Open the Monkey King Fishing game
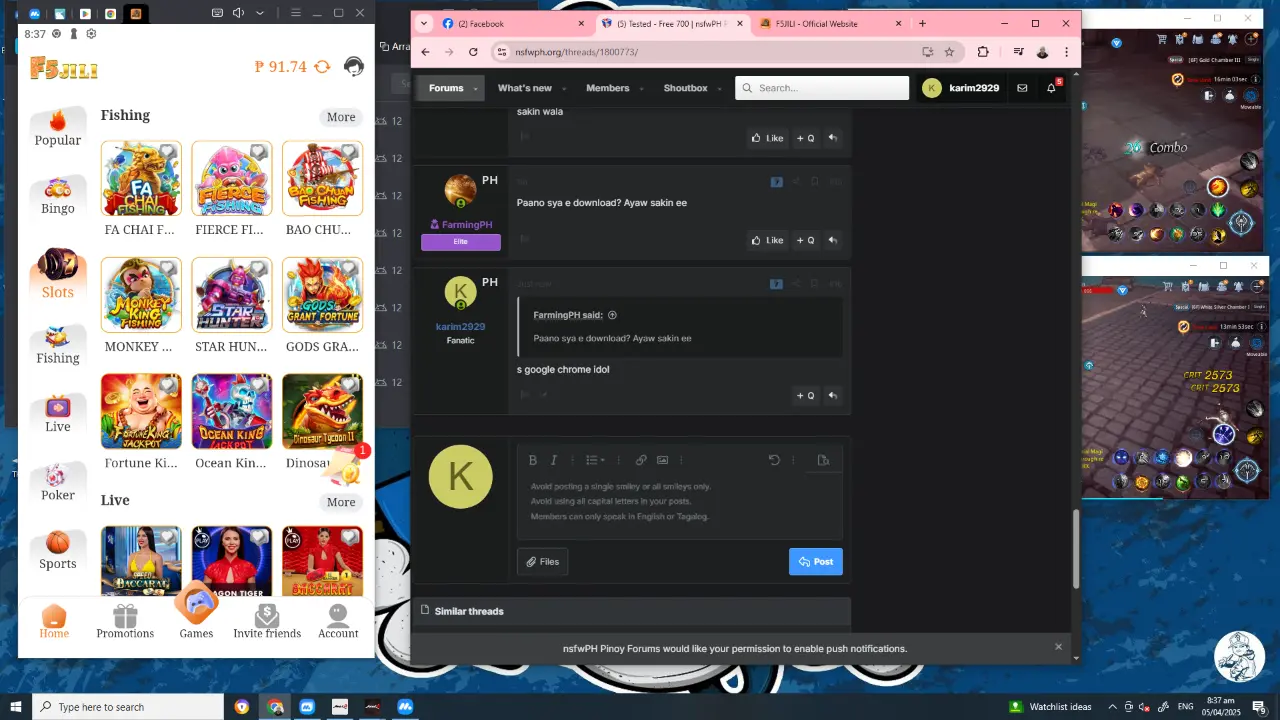 point(140,295)
